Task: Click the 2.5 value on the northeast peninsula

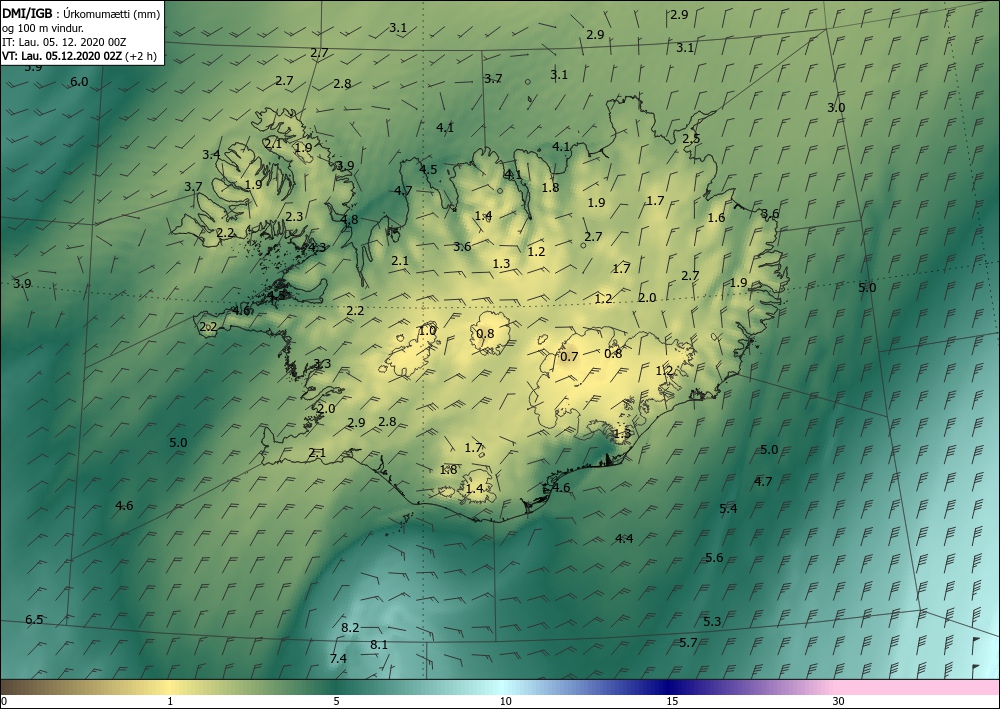Action: coord(691,139)
